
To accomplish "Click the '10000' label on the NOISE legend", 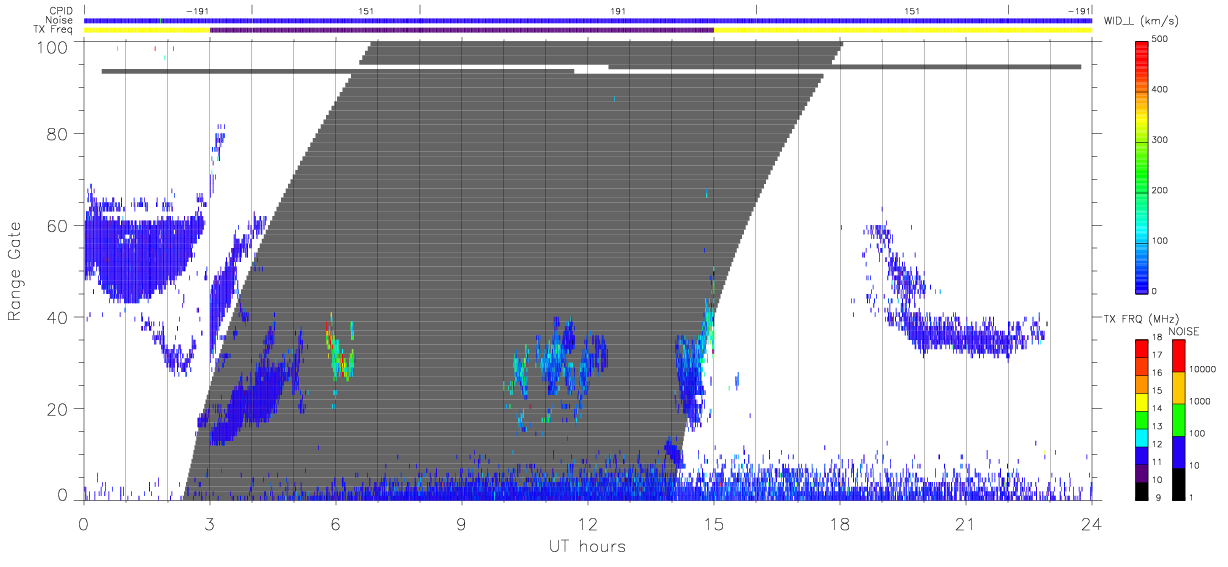I will [x=1203, y=369].
